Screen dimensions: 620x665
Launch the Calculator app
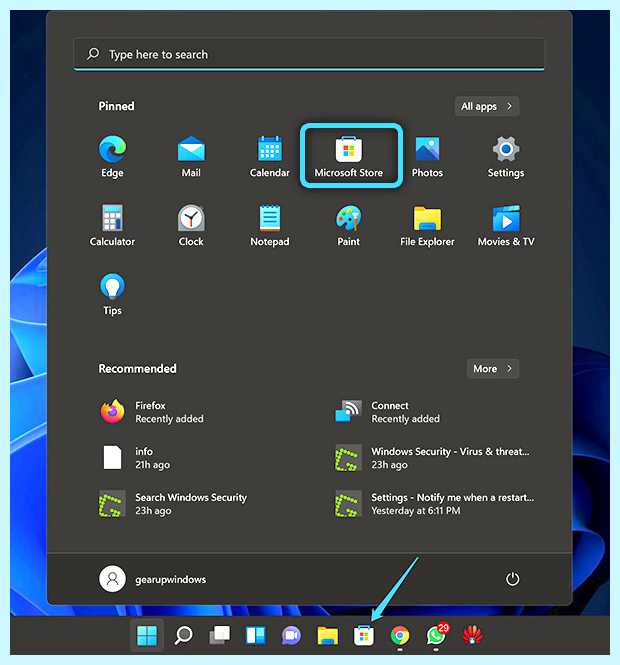pyautogui.click(x=112, y=225)
